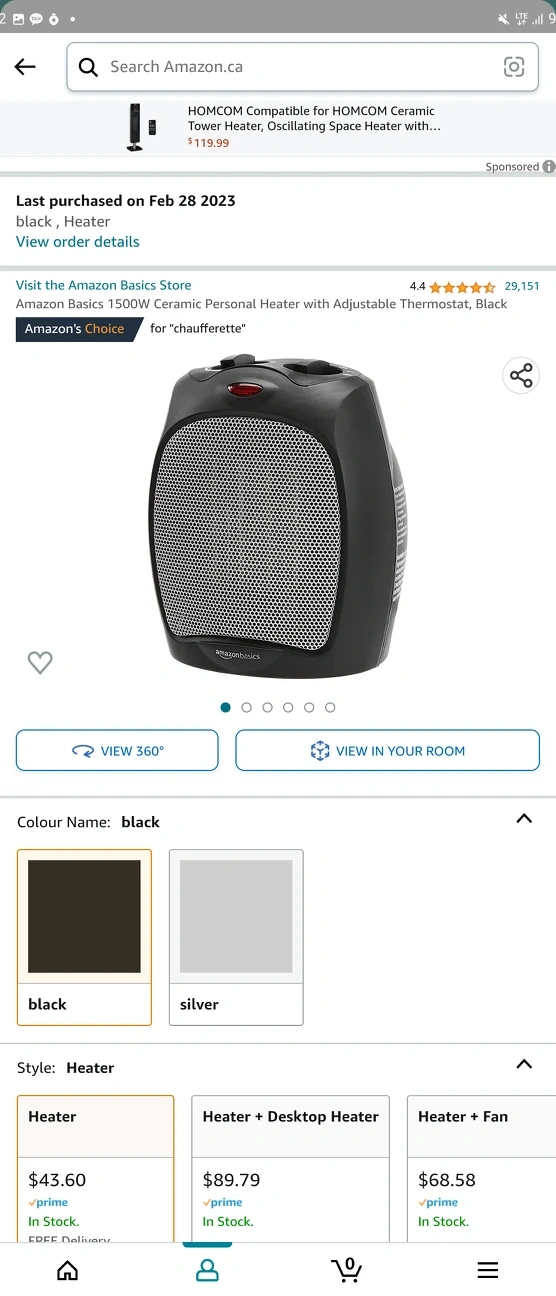Select Heater + Fan style option
Image resolution: width=556 pixels, height=1296 pixels.
point(482,1168)
